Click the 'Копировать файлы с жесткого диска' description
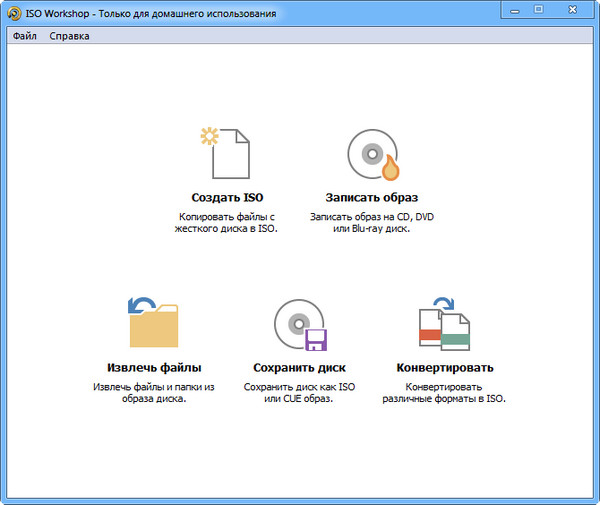Screen dimensions: 600x505 pyautogui.click(x=227, y=222)
